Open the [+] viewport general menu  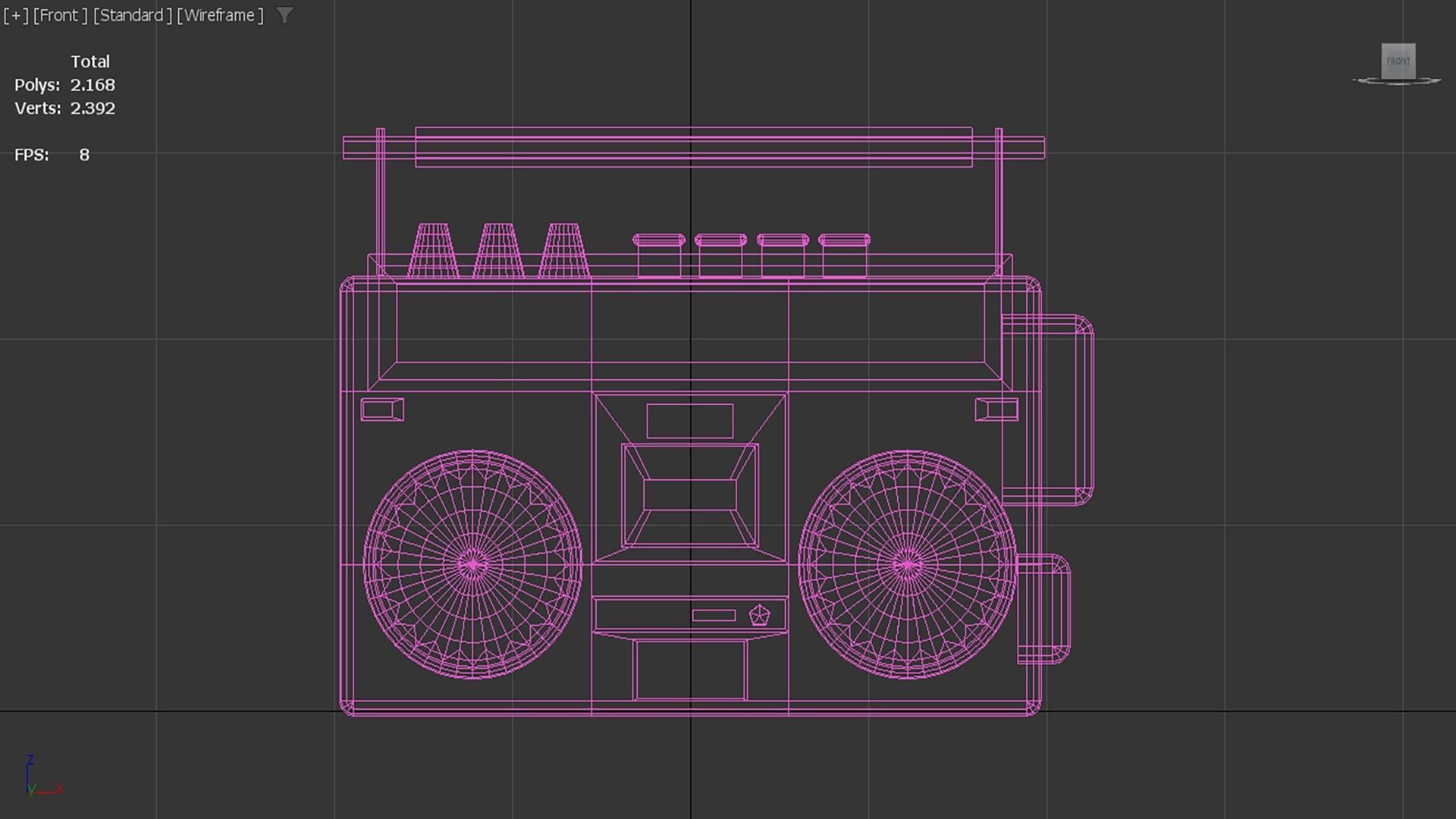pyautogui.click(x=16, y=15)
